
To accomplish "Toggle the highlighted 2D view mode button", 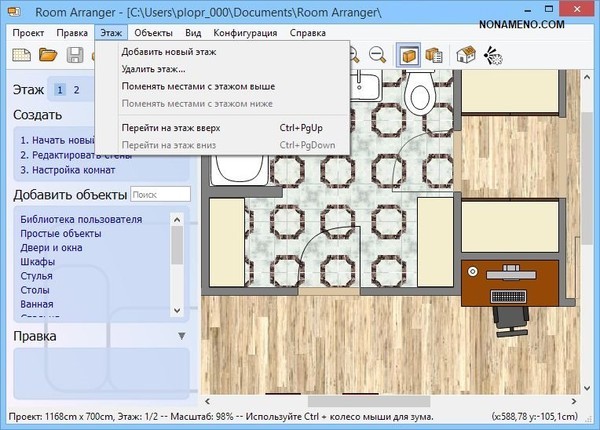I will pos(408,56).
